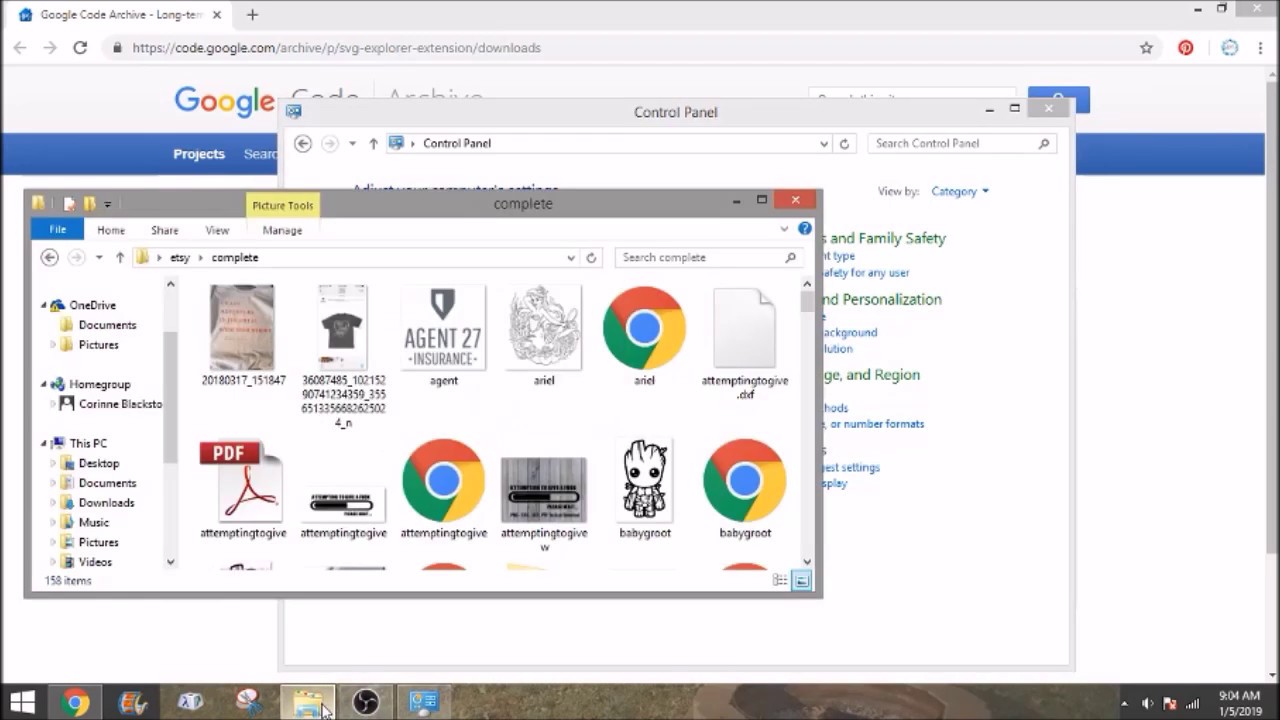Click the etsy breadcrumb in address bar
The width and height of the screenshot is (1280, 720).
click(x=180, y=257)
